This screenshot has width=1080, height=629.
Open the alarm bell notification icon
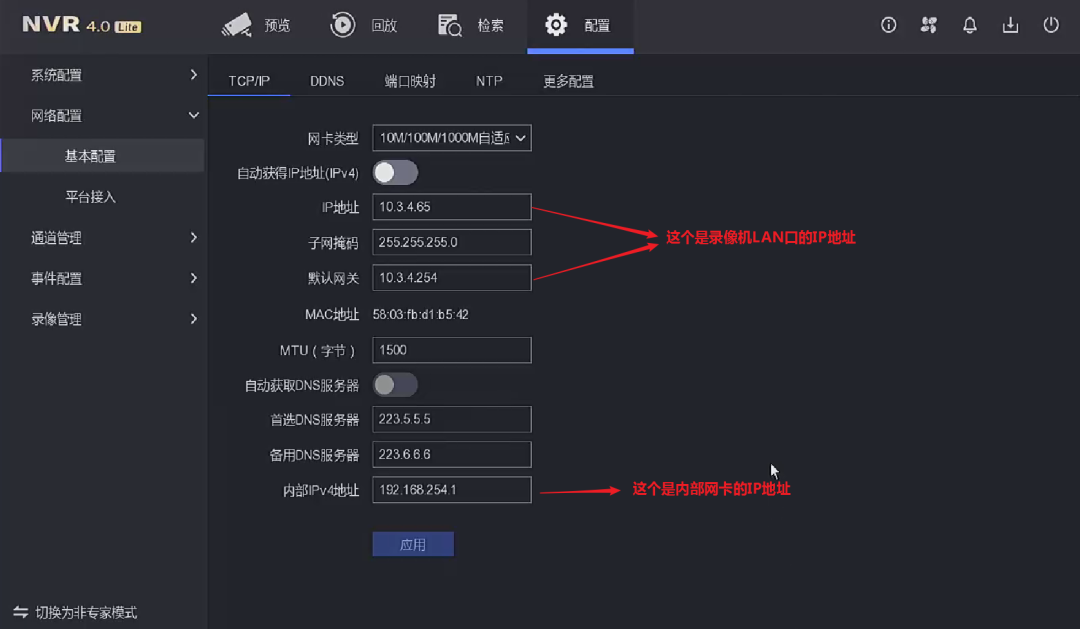(x=969, y=25)
